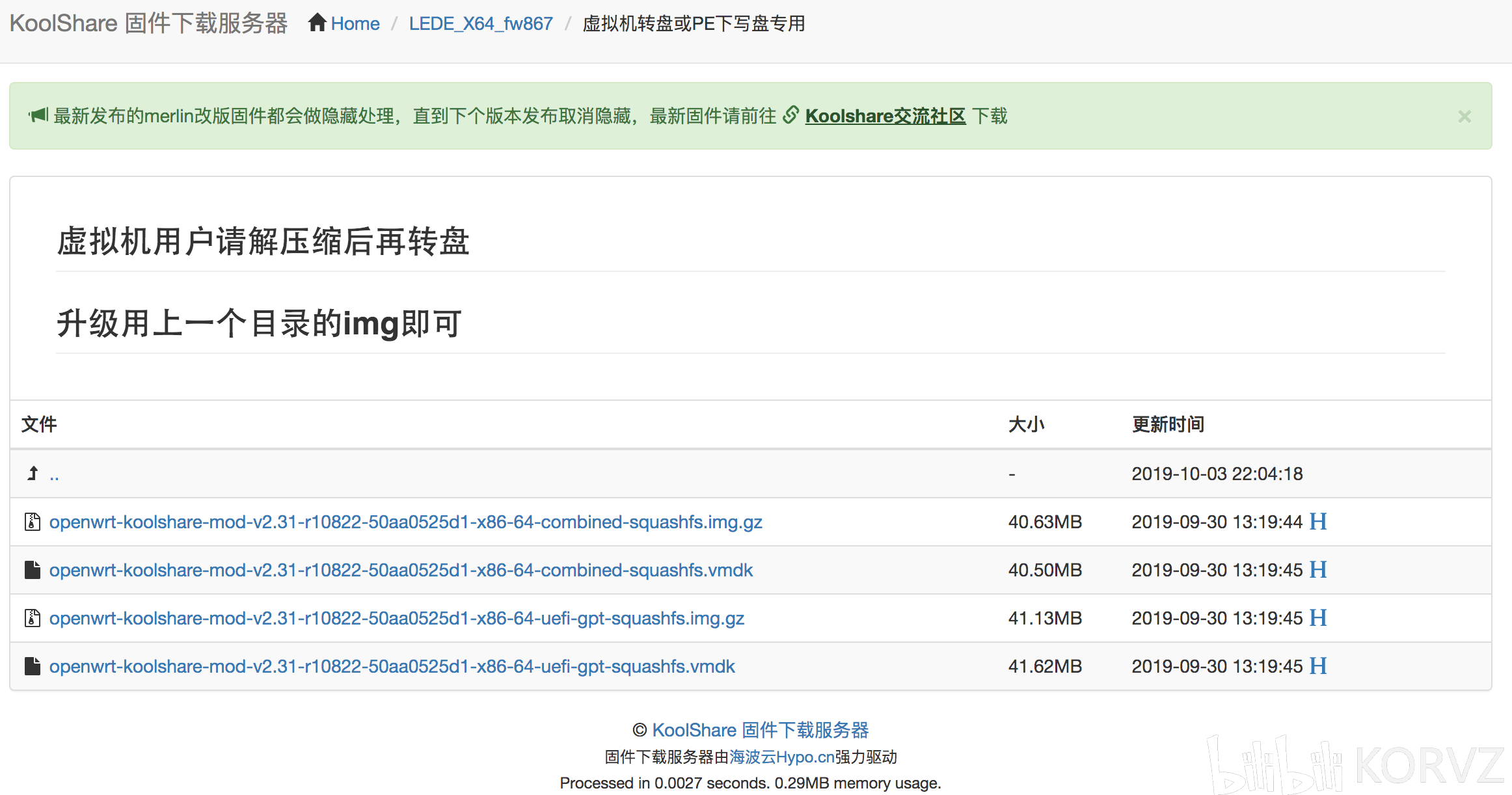1512x795 pixels.
Task: Navigate up via the '..' link
Action: click(54, 475)
